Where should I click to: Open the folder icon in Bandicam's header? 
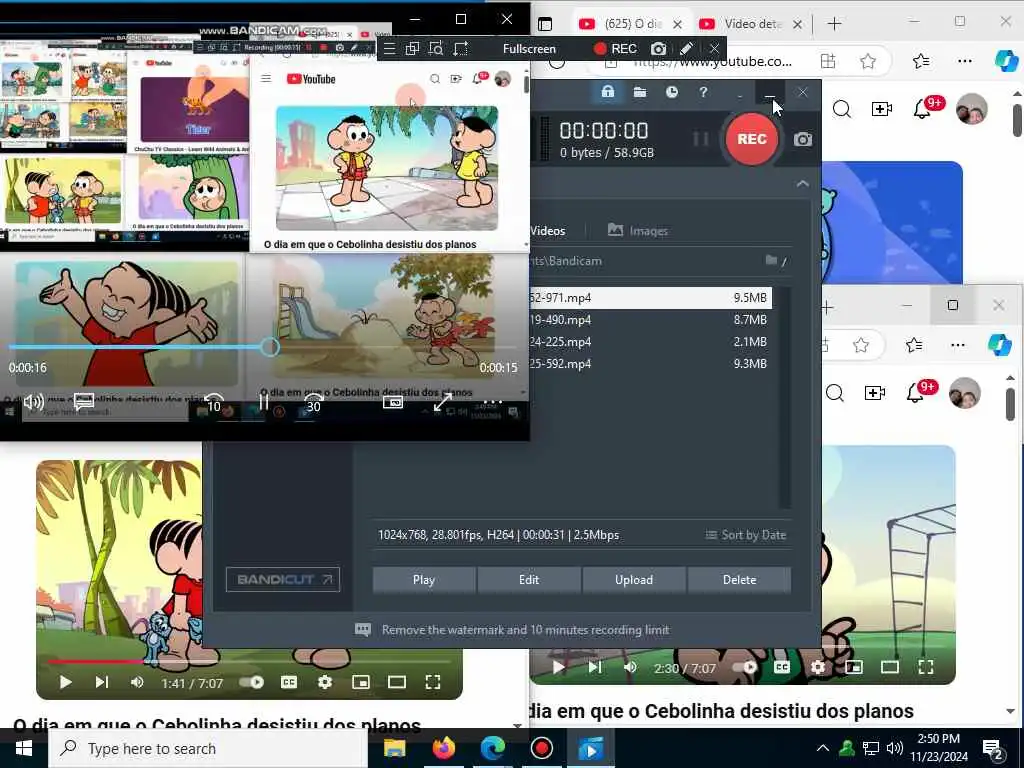coord(640,92)
